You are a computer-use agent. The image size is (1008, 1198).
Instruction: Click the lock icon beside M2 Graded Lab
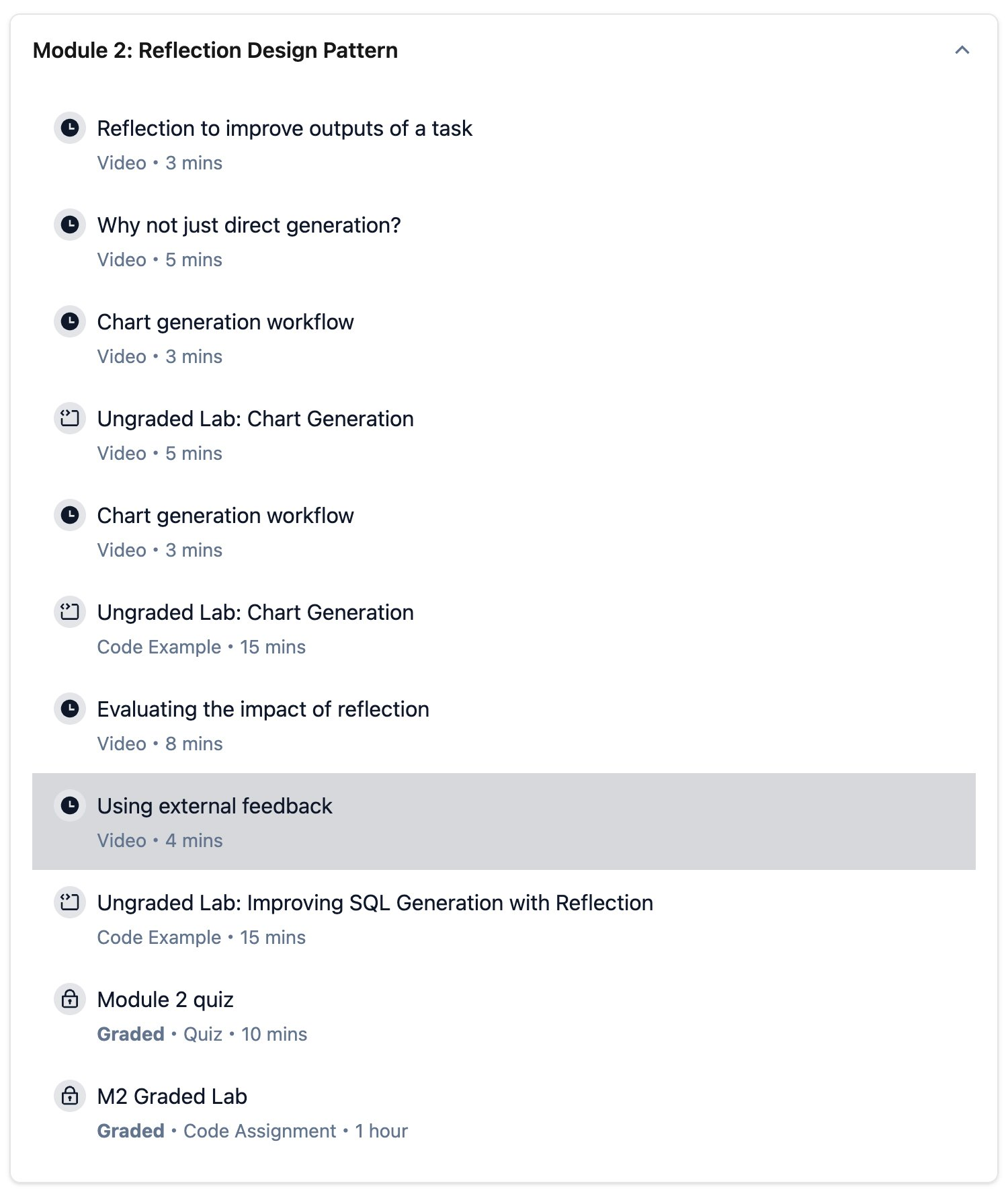[70, 1096]
